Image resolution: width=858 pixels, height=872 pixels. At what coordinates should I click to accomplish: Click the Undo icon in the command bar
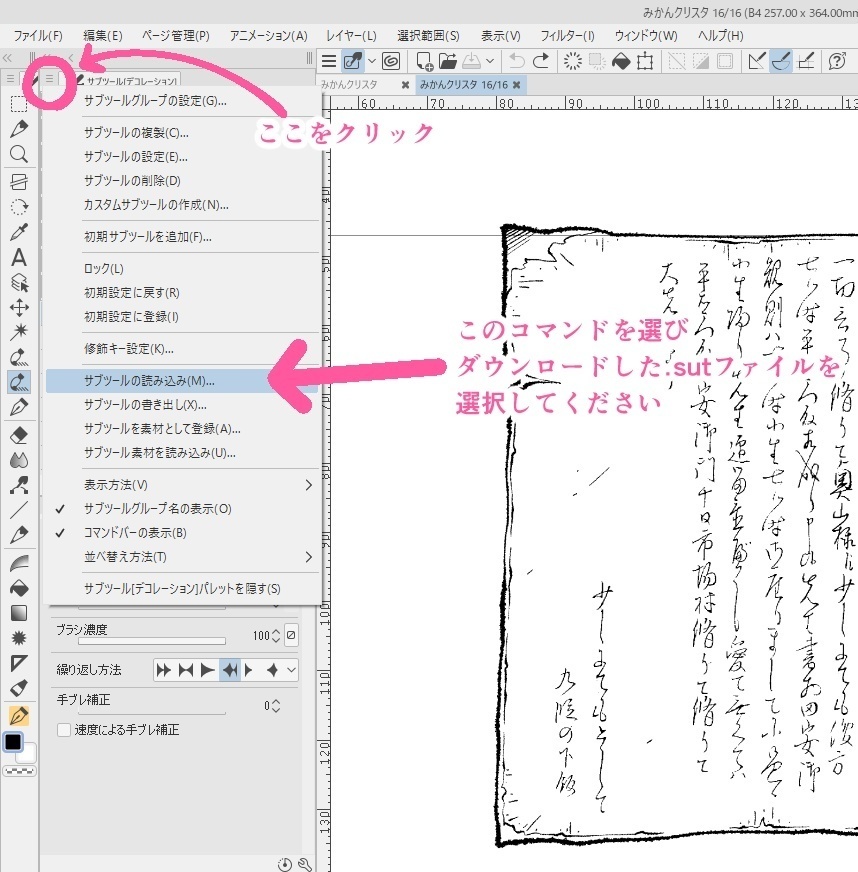(517, 61)
